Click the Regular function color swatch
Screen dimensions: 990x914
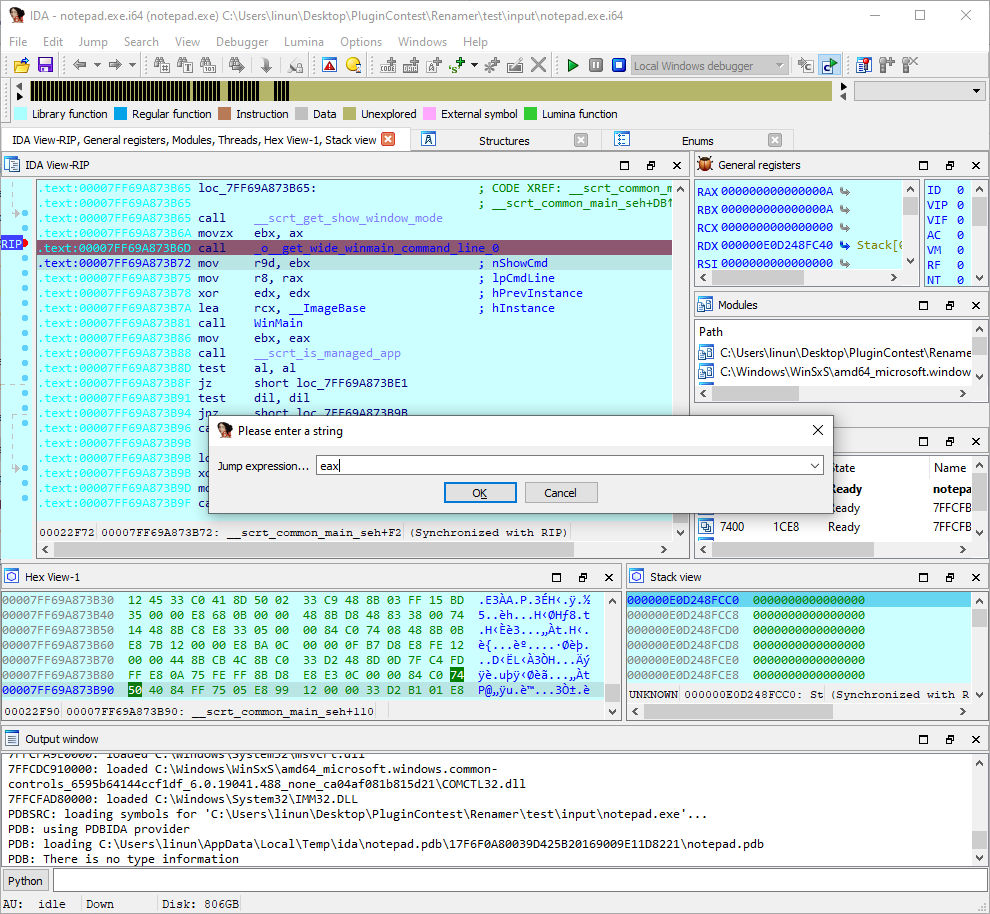[121, 114]
